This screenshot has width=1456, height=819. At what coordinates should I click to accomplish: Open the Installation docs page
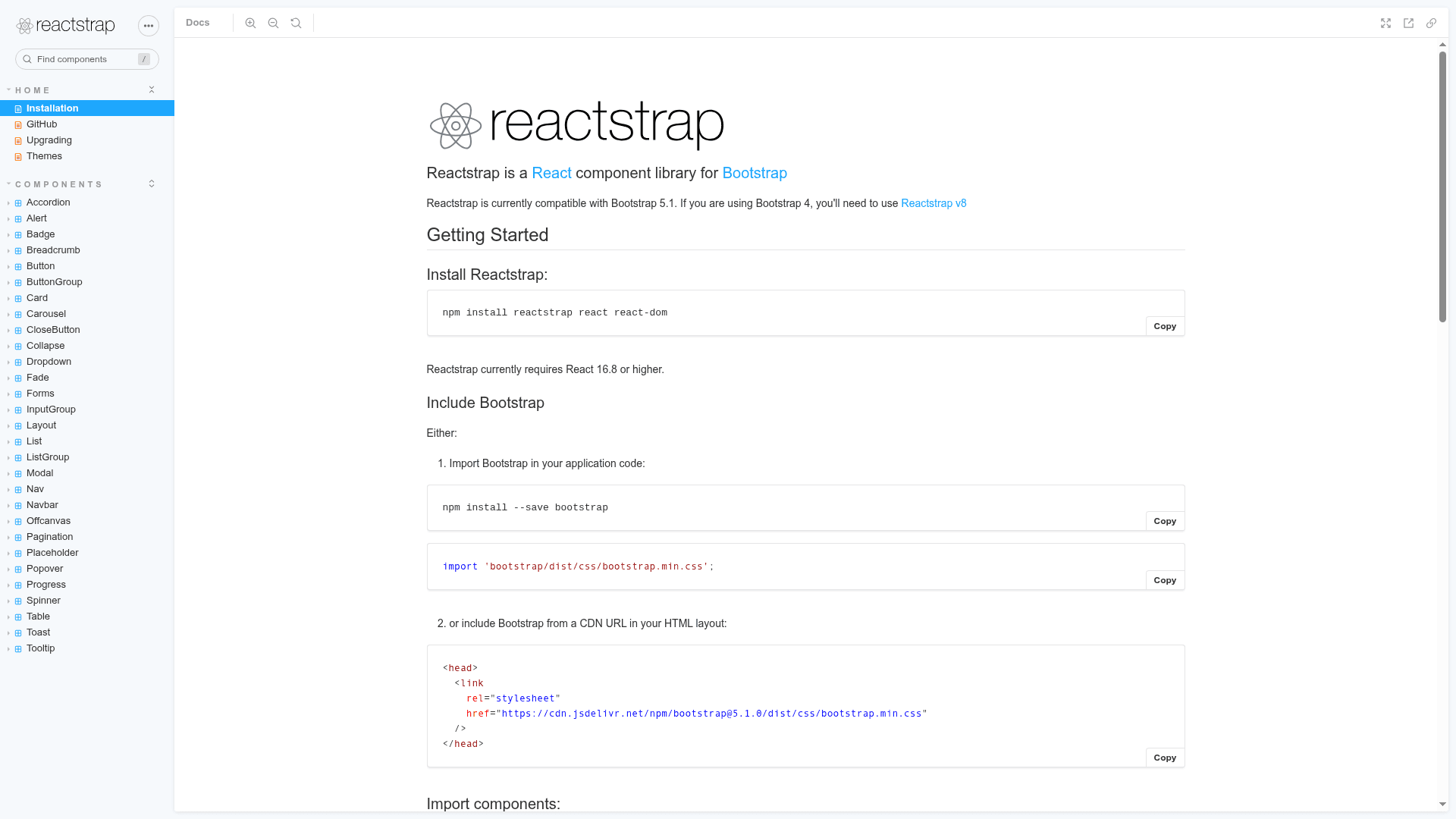click(x=87, y=108)
